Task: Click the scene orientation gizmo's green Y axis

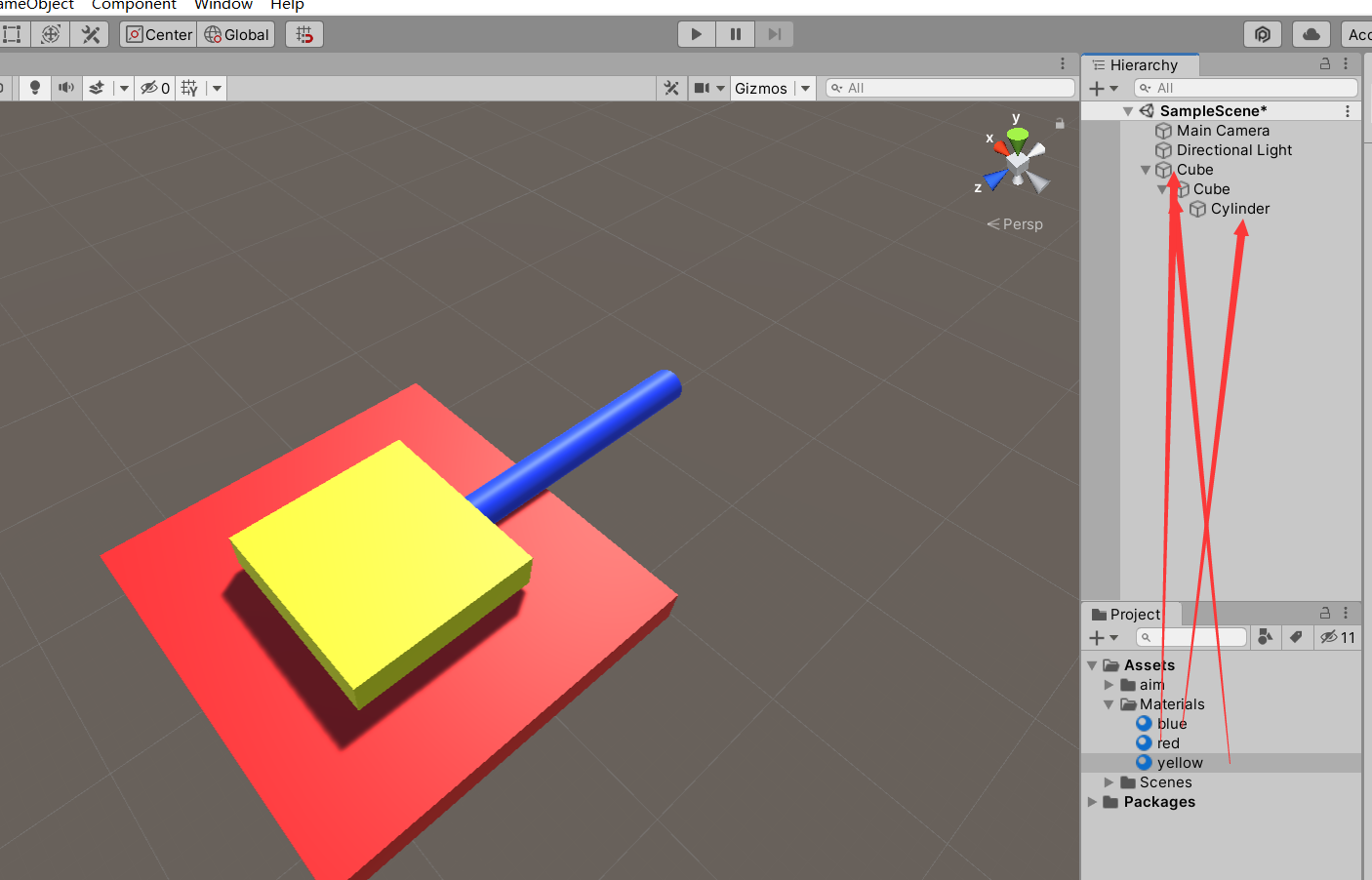Action: coord(1018,134)
